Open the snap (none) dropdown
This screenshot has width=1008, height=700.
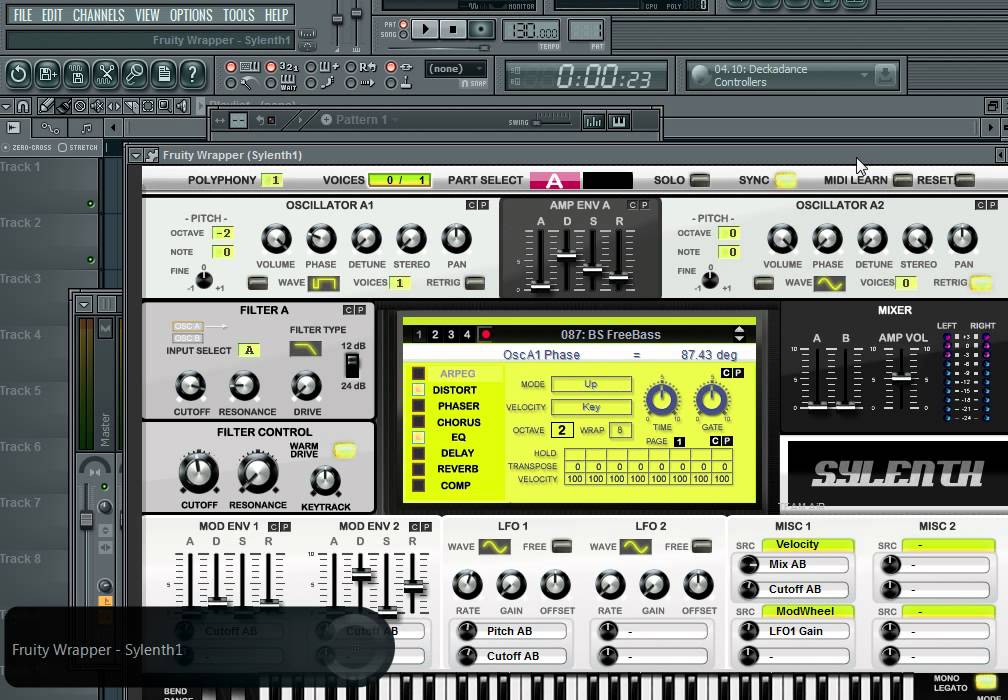(456, 69)
